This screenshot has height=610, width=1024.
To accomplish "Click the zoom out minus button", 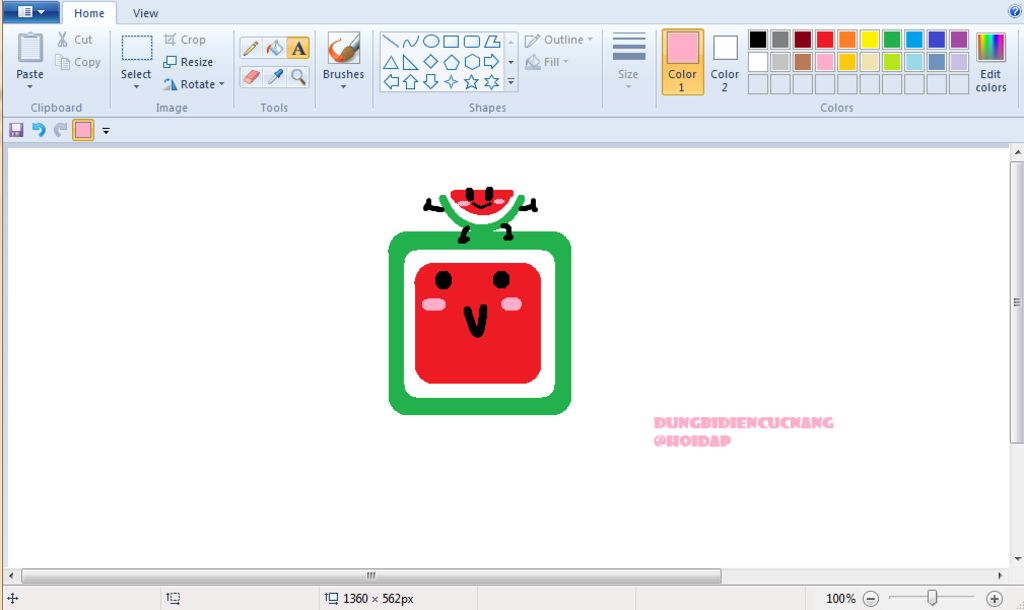I will 871,598.
